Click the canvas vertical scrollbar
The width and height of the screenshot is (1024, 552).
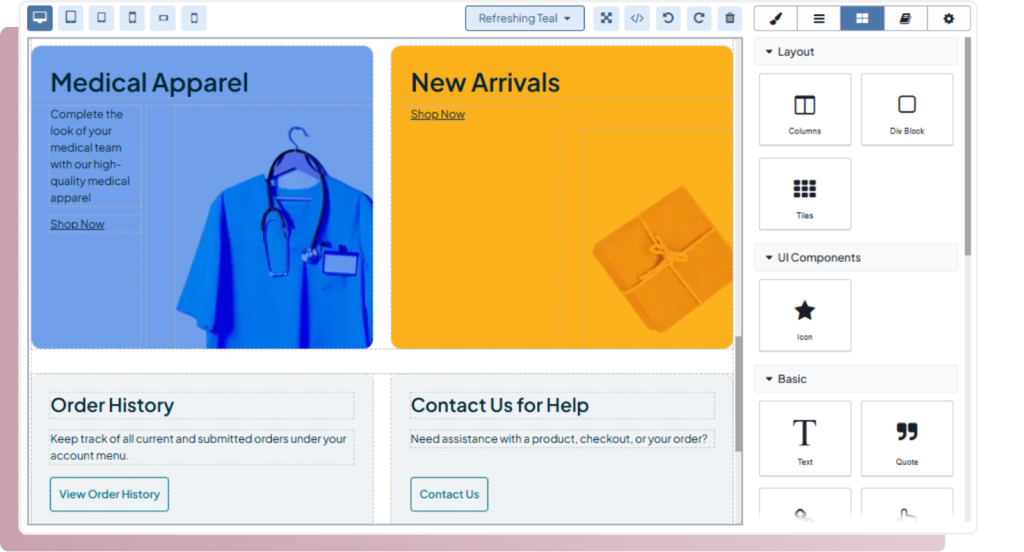tap(739, 393)
